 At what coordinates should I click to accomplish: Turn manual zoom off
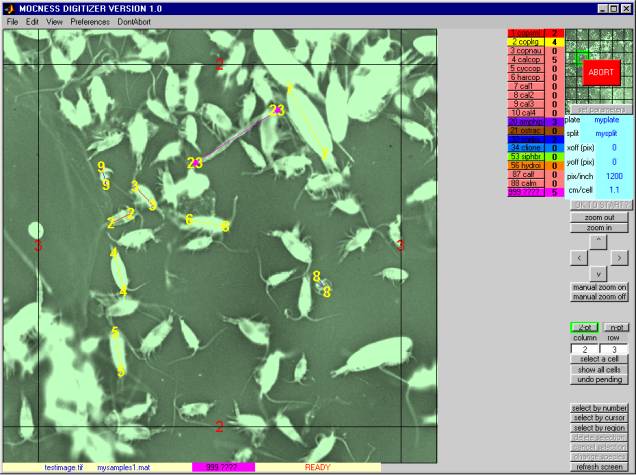tap(599, 297)
